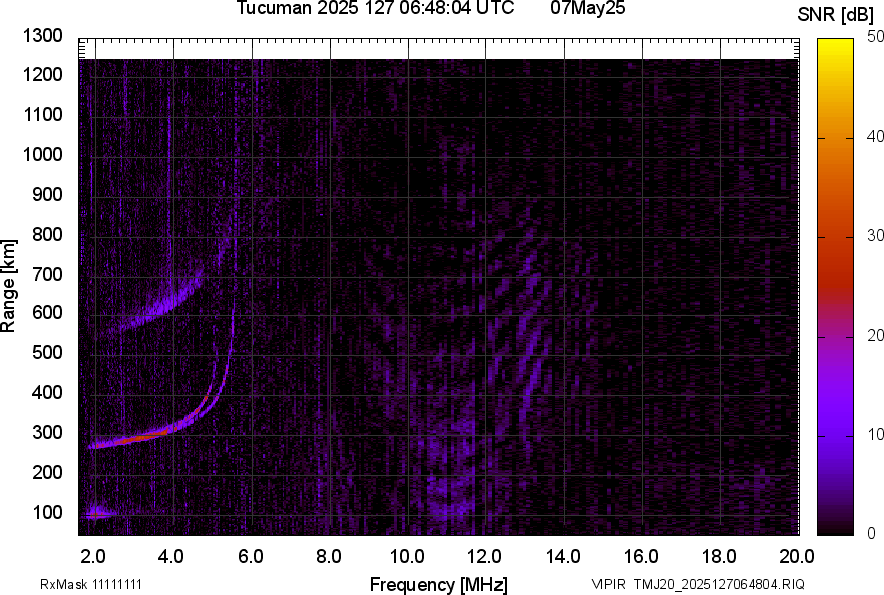The width and height of the screenshot is (884, 595).
Task: Click the file name 'TMJ20_2025127064804.RIQ'
Action: tap(719, 584)
